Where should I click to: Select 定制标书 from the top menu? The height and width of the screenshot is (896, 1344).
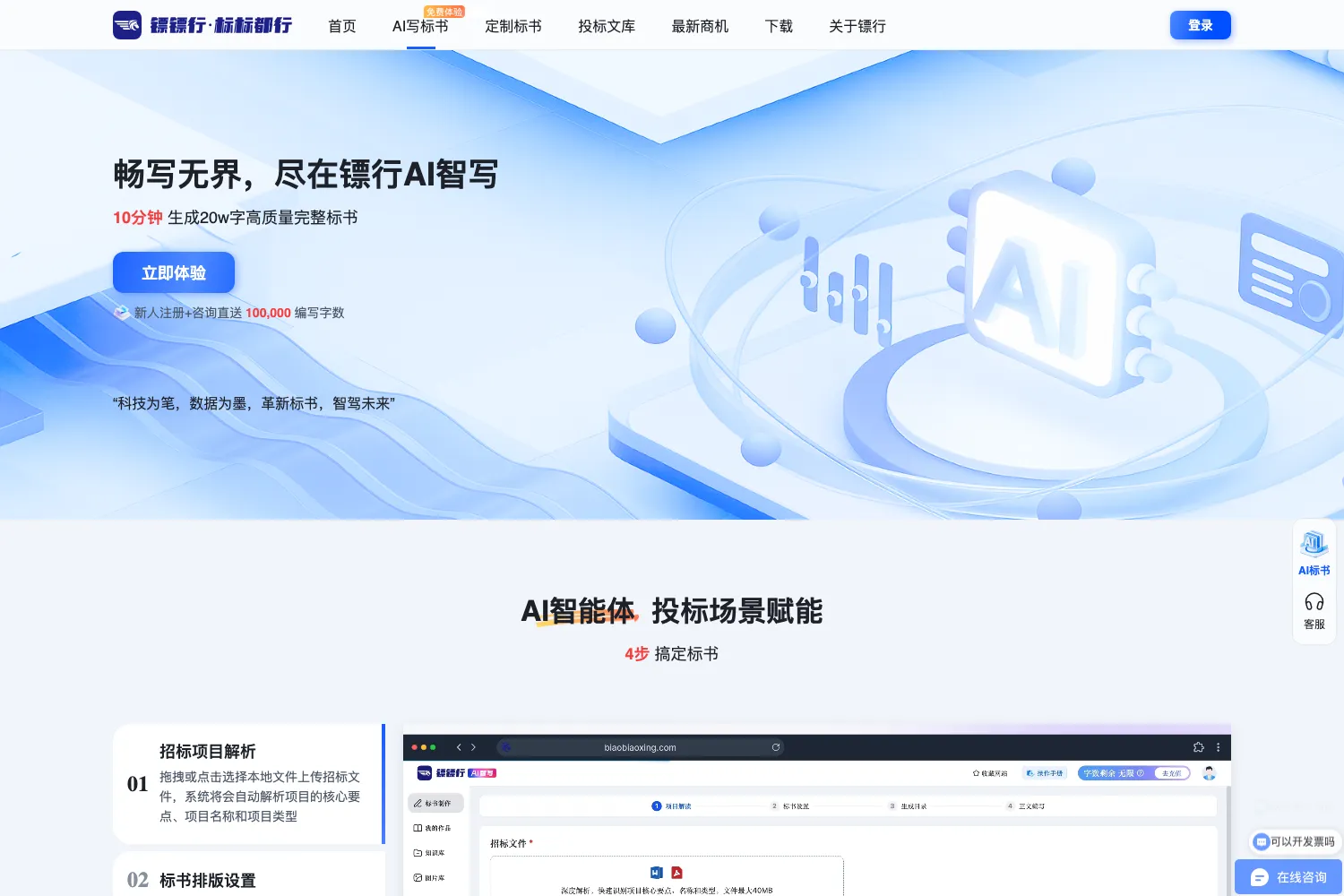[x=513, y=26]
